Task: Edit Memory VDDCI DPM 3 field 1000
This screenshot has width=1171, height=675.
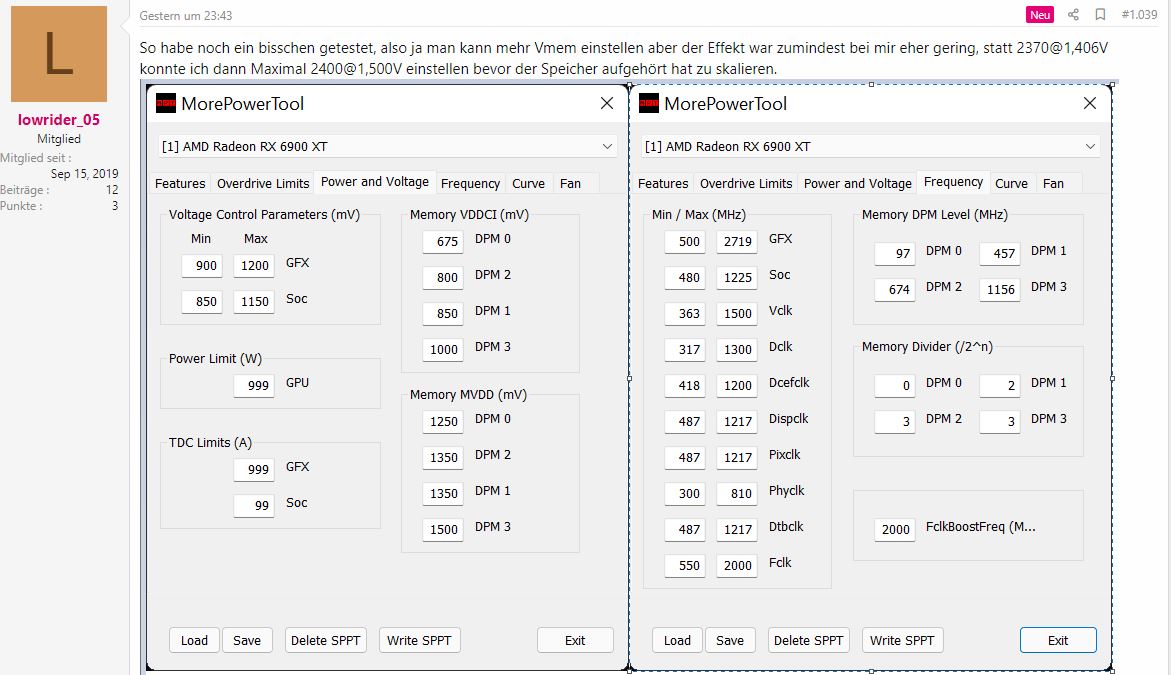Action: [443, 349]
